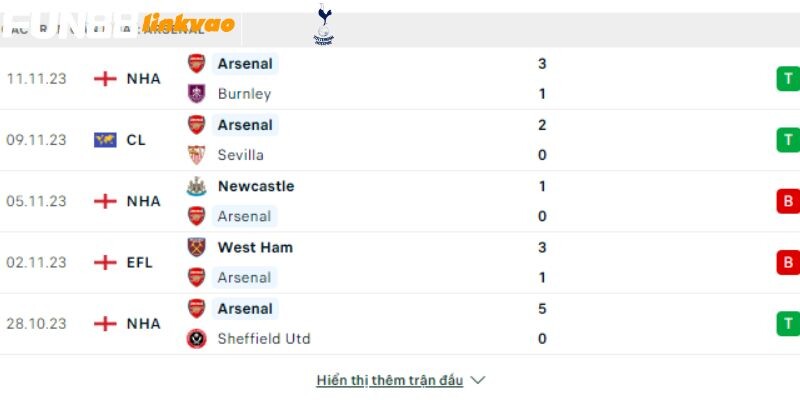The width and height of the screenshot is (800, 400).
Task: Click the Sheffield Utd club crest
Action: point(196,339)
